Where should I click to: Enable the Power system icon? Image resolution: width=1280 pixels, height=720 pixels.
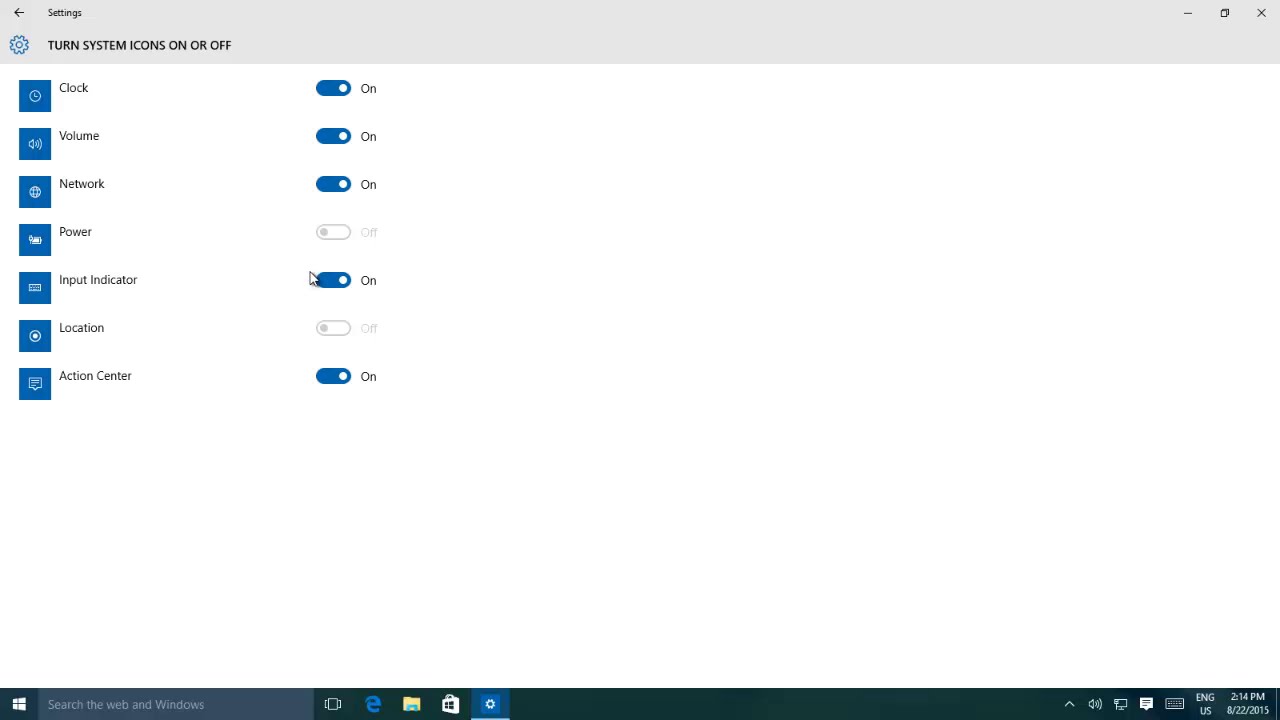(x=333, y=232)
